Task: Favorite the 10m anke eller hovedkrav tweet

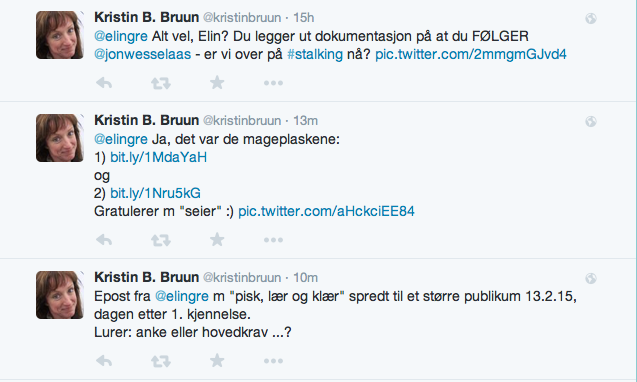Action: pyautogui.click(x=217, y=360)
